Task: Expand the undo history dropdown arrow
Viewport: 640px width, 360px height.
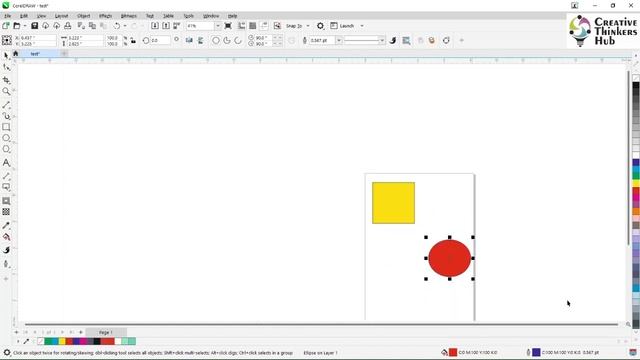Action: point(124,26)
